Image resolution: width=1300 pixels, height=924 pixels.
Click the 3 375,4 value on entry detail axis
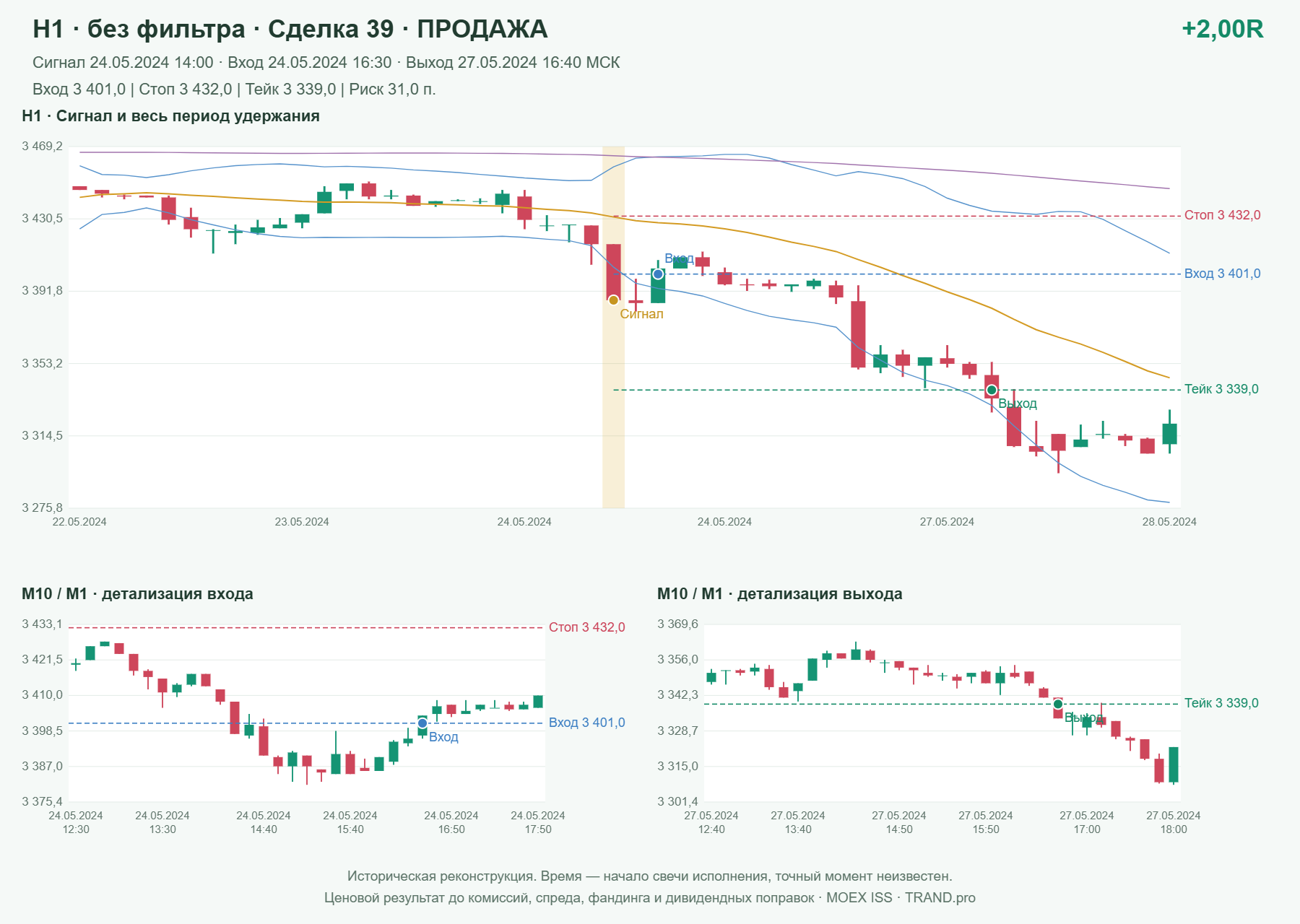(x=42, y=801)
